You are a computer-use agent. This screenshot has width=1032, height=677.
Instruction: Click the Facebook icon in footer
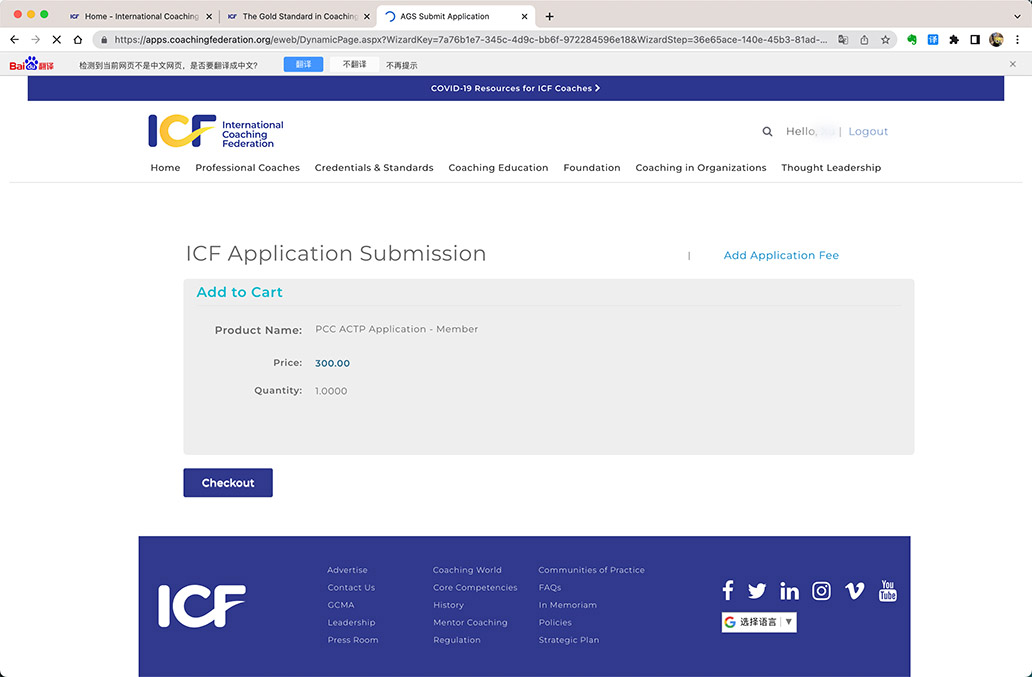728,591
